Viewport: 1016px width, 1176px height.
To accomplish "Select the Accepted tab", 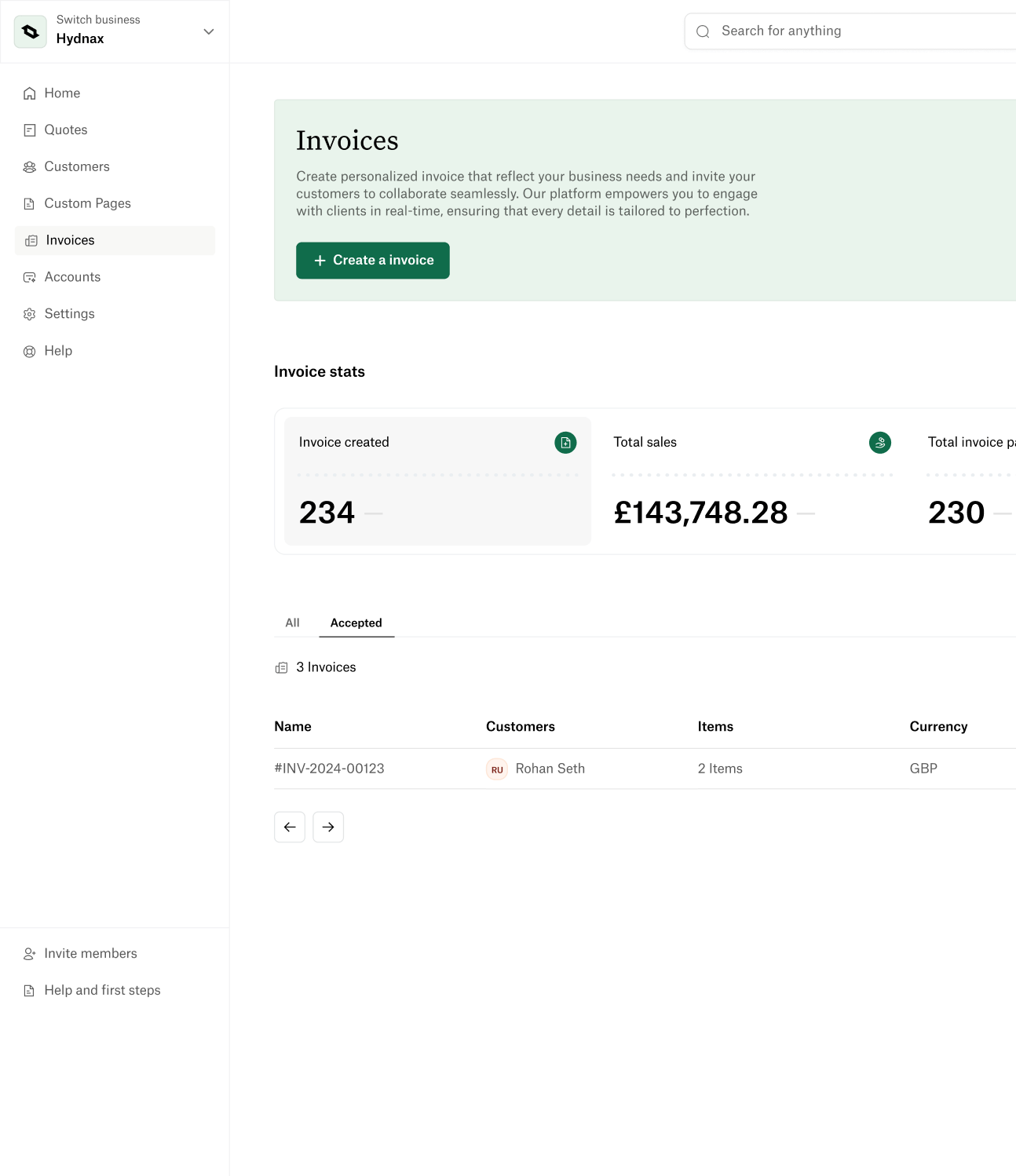I will [x=356, y=623].
